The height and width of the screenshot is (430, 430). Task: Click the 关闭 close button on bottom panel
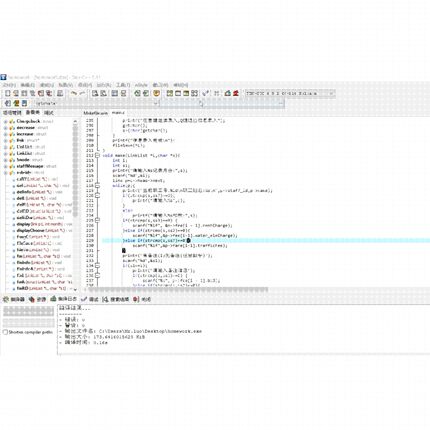point(142,299)
